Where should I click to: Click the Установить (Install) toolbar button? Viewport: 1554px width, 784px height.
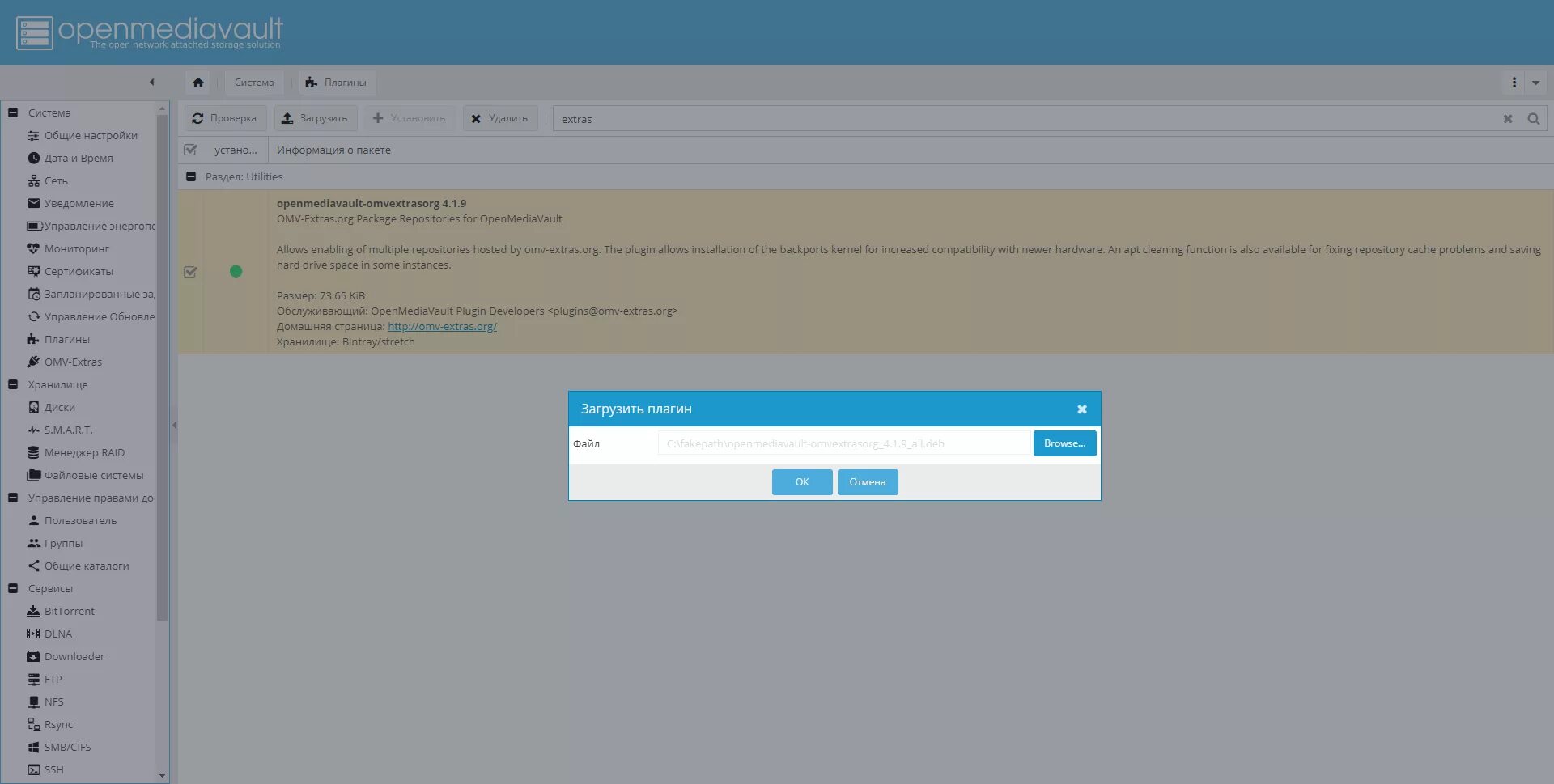pos(410,118)
